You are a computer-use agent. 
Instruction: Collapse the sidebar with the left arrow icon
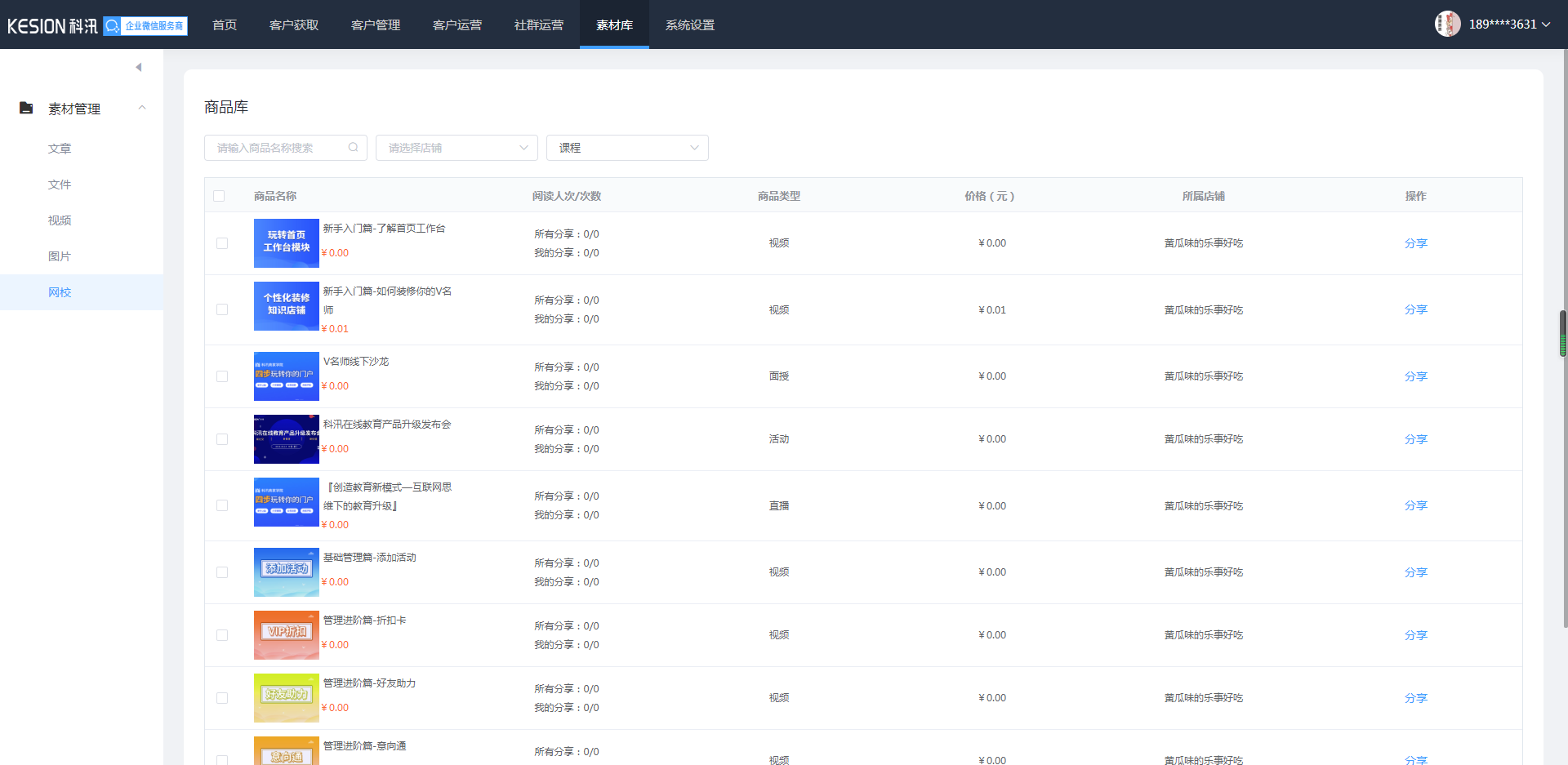(139, 67)
